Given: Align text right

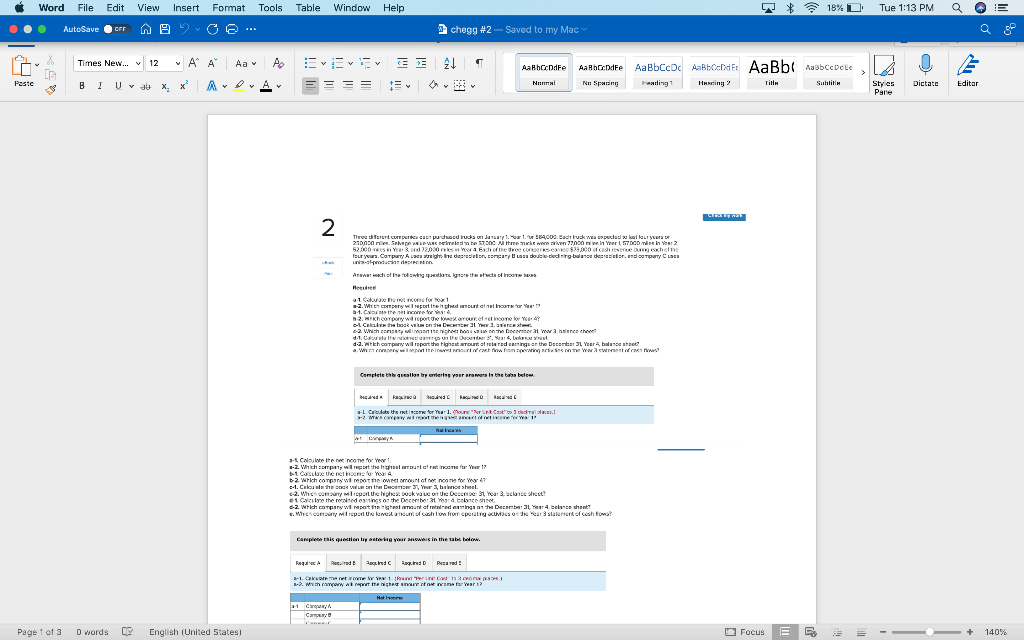Looking at the screenshot, I should [x=348, y=86].
